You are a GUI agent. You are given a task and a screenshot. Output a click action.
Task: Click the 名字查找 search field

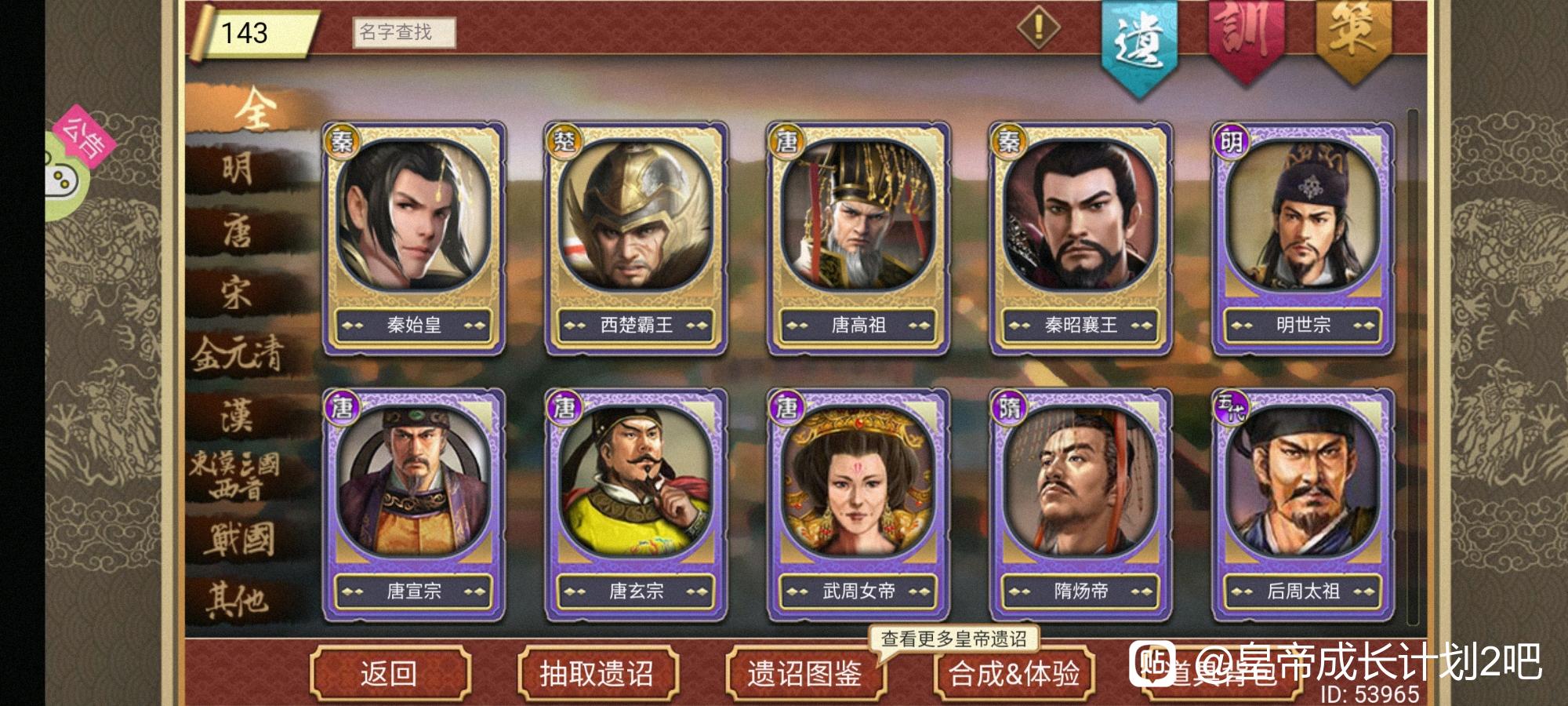404,32
